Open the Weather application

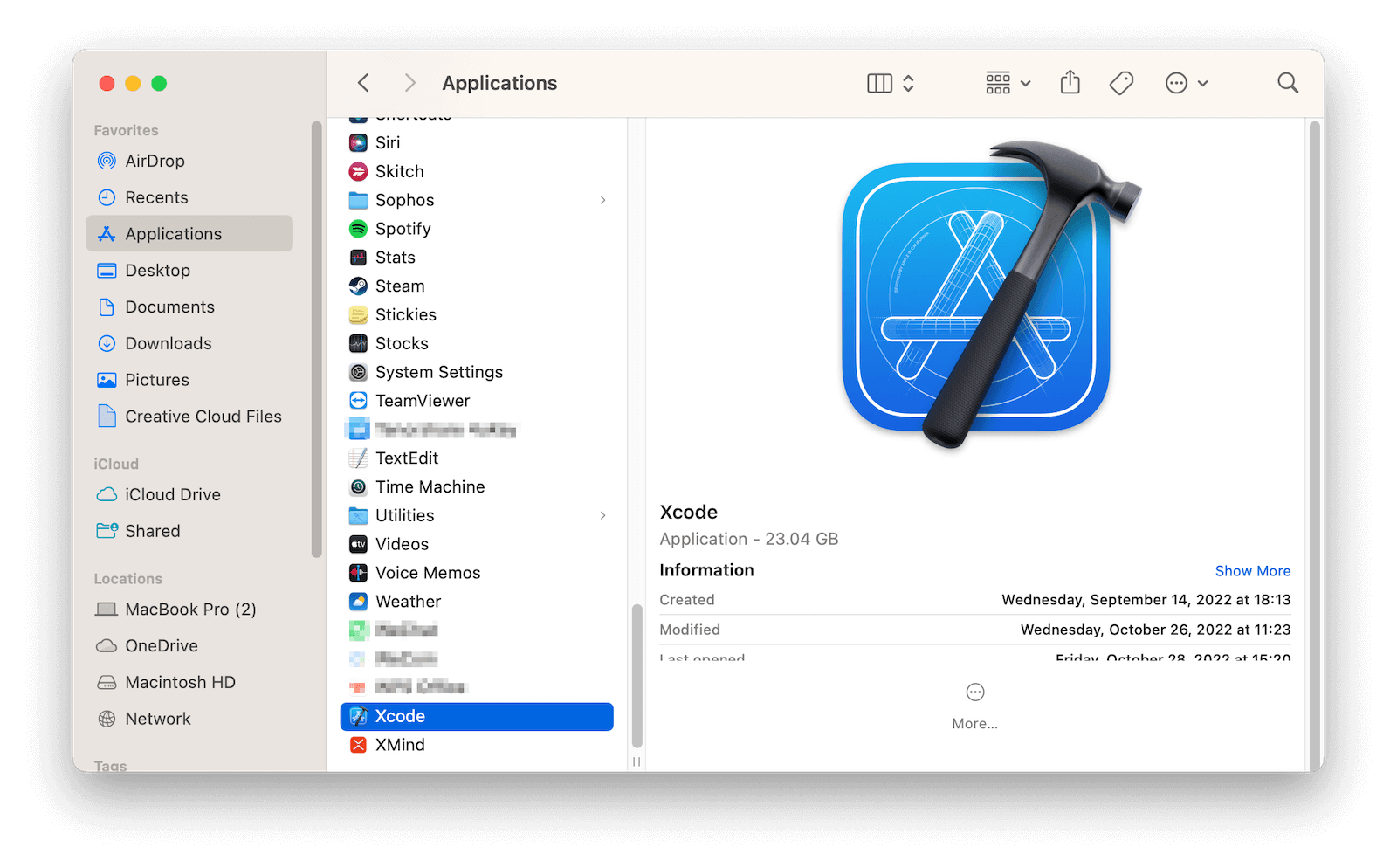[x=407, y=601]
